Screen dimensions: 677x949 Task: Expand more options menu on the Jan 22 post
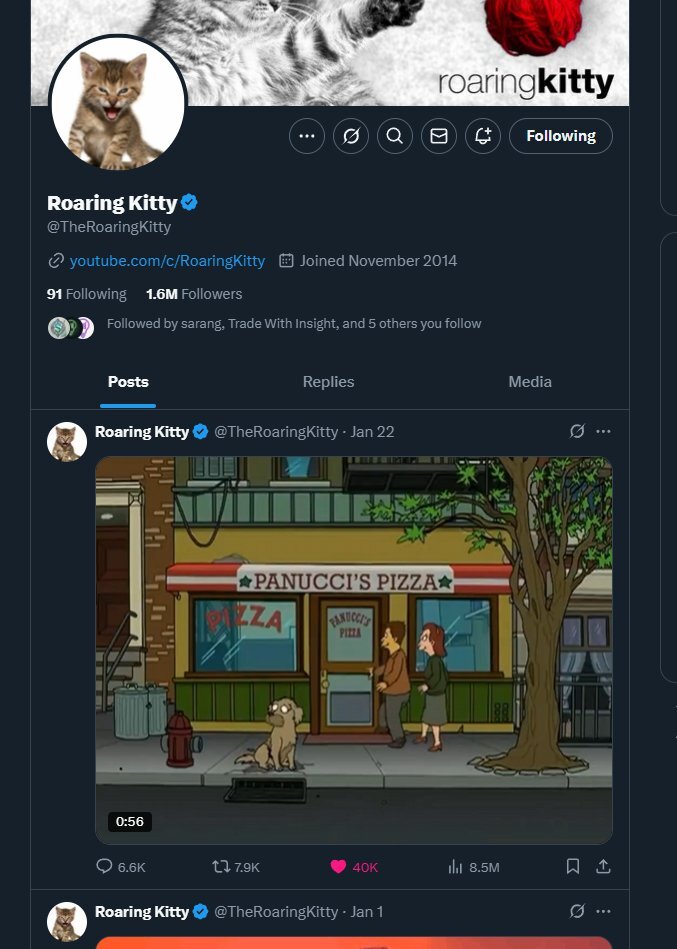click(x=603, y=432)
